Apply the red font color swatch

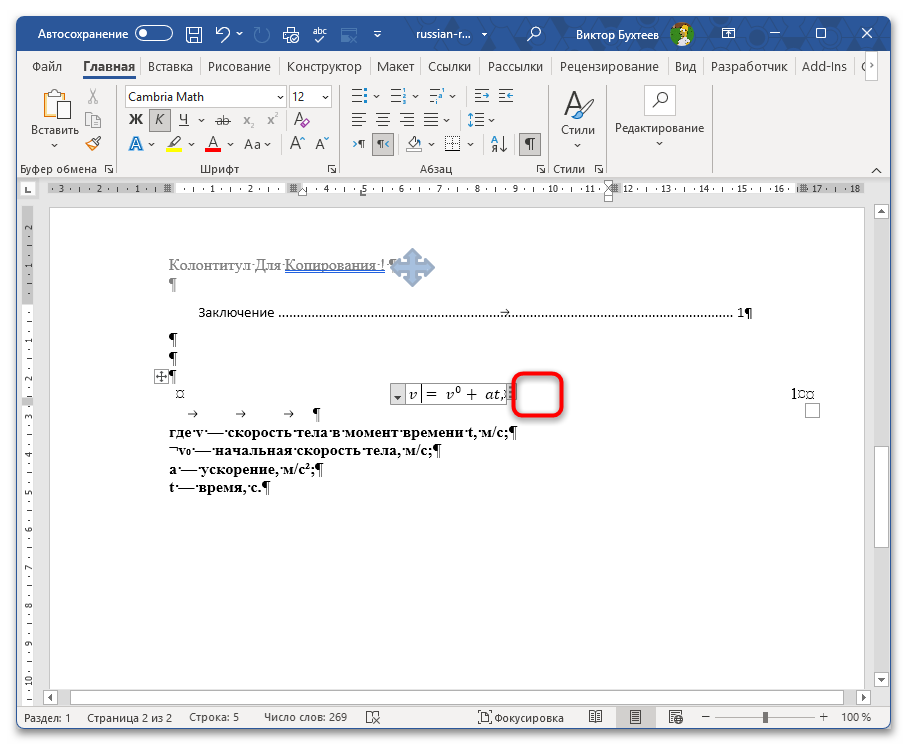point(213,143)
